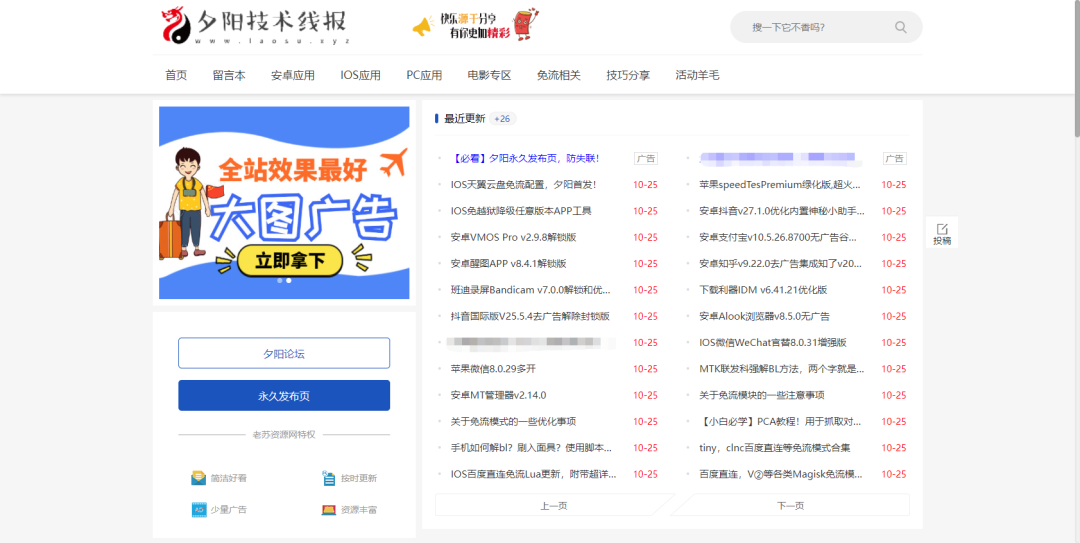Screen dimensions: 1080x543
Task: Click the 最近更新 section heading
Action: (465, 119)
